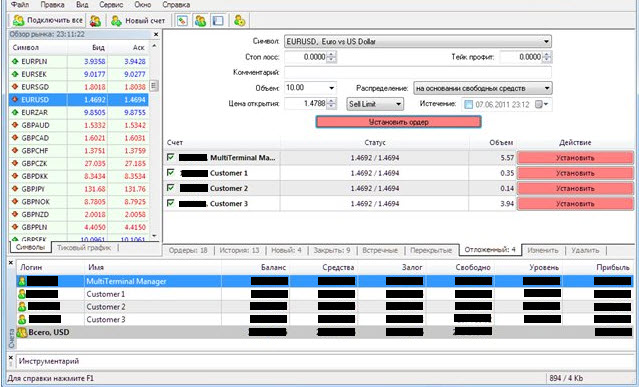Toggle the Market Watch window toolbar icon
Image resolution: width=639 pixels, height=387 pixels.
[x=182, y=21]
